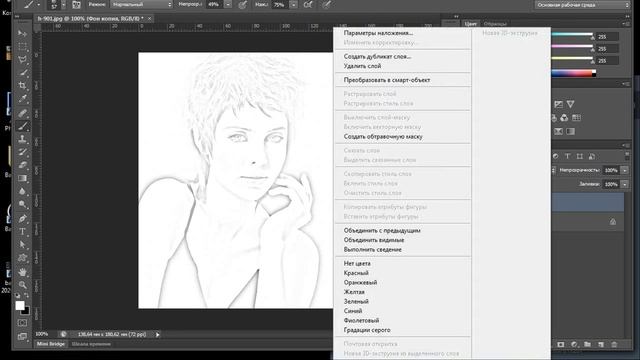640x360 pixels.
Task: Open the brush preset picker dropdown
Action: point(63,5)
